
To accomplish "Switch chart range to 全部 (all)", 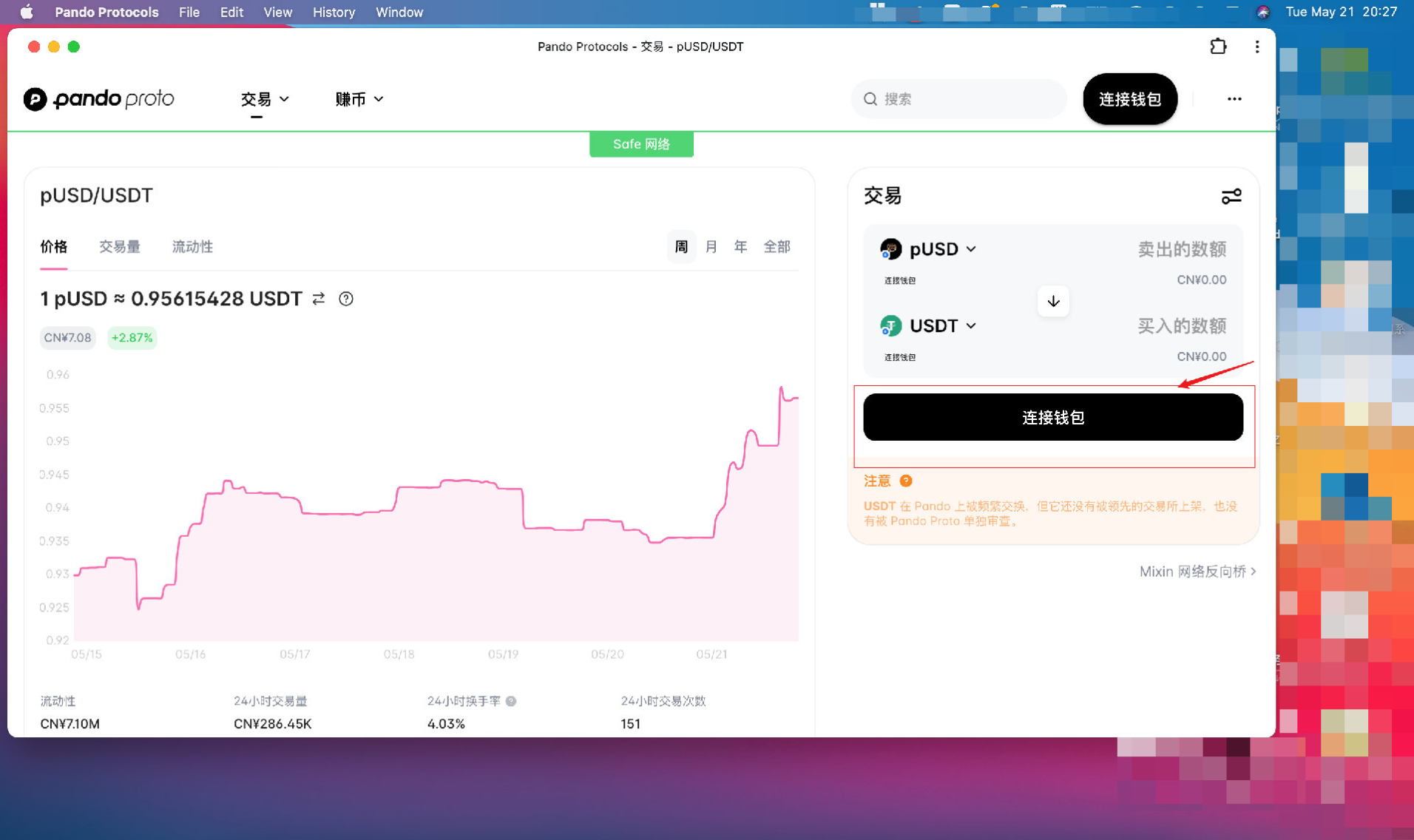I will pos(777,247).
